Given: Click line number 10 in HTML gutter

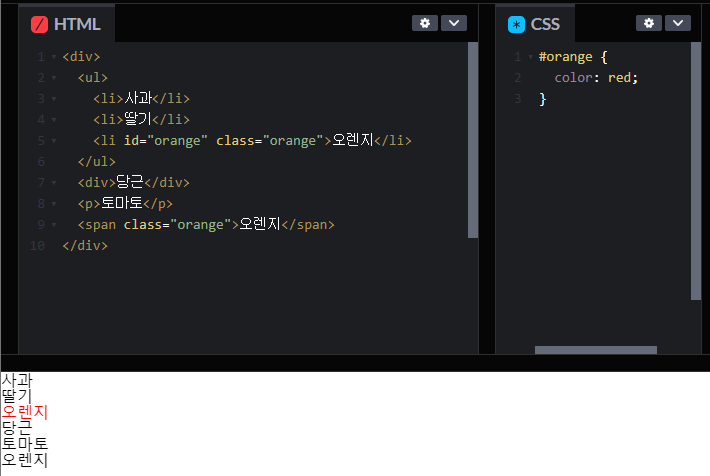Looking at the screenshot, I should 37,245.
